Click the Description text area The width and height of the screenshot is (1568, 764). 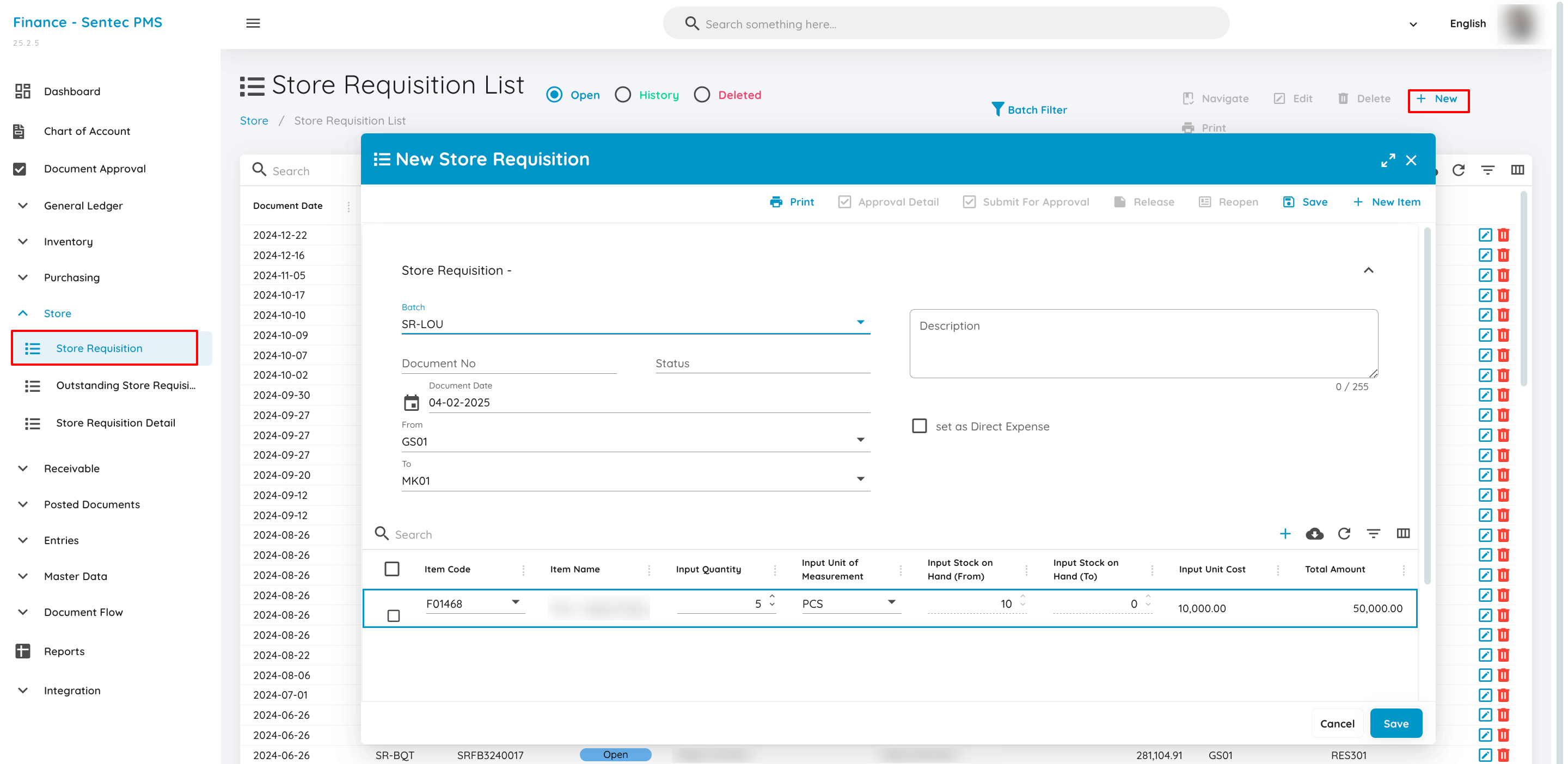[1143, 344]
